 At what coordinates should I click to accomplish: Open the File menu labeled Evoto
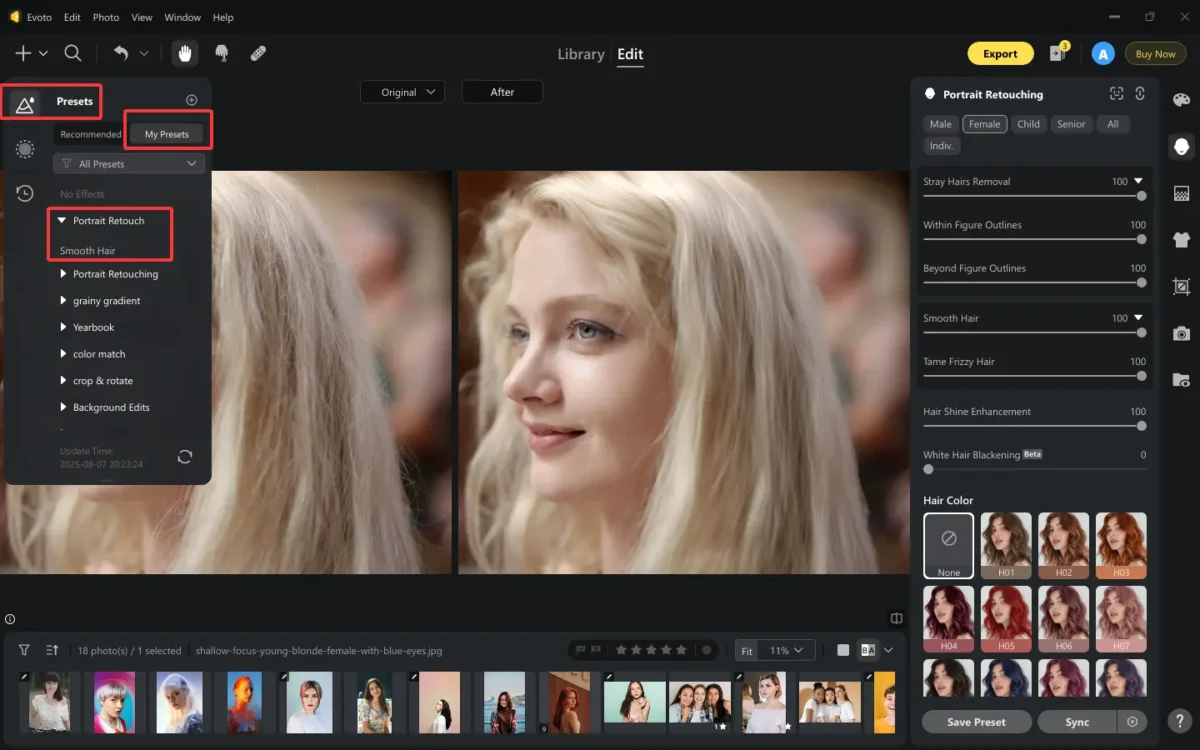[41, 17]
